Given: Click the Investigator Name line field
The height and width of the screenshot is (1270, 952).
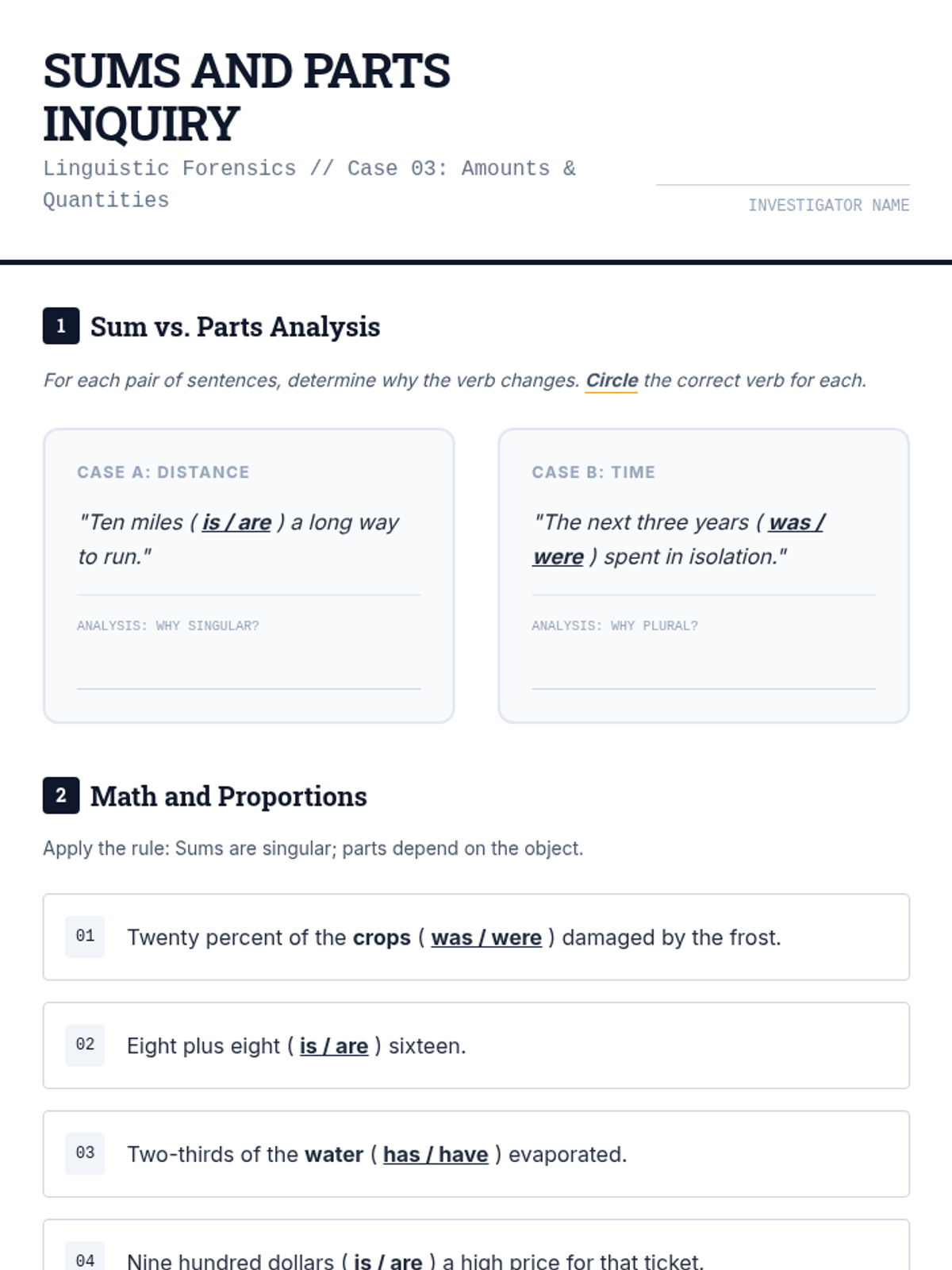Looking at the screenshot, I should 783,176.
